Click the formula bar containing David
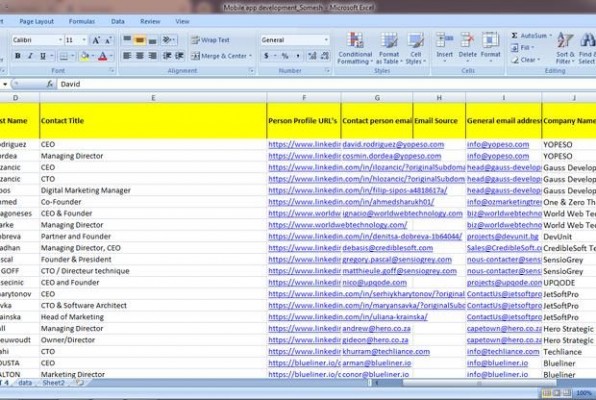This screenshot has width=596, height=400. [326, 84]
